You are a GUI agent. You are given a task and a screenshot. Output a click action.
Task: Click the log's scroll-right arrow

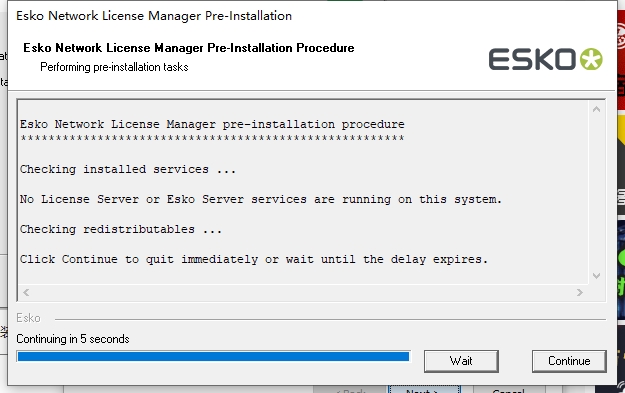tap(580, 293)
